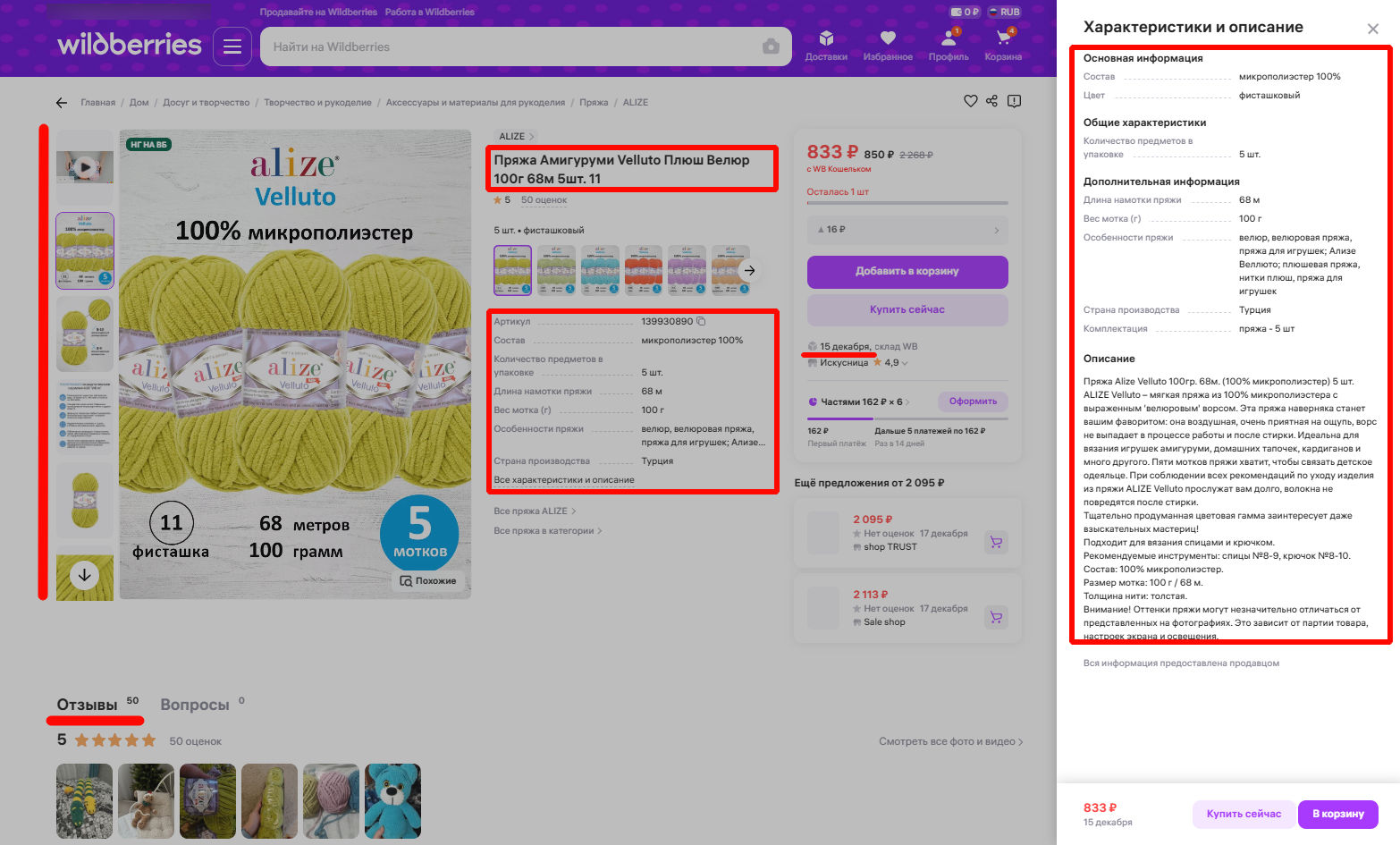Click В корзину in side panel
Image resolution: width=1400 pixels, height=845 pixels.
click(x=1338, y=814)
